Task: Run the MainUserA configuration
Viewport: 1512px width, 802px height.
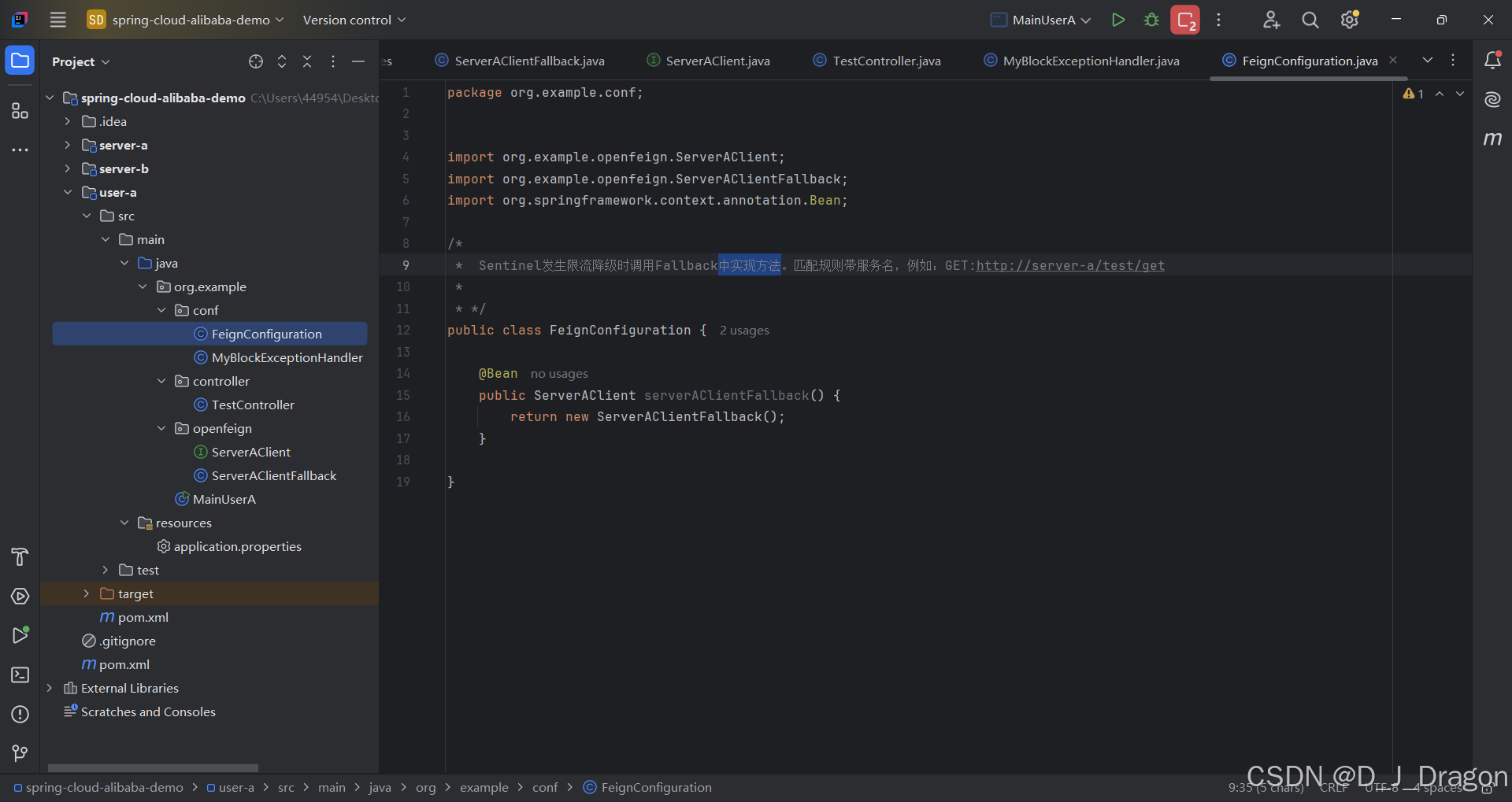Action: tap(1117, 20)
